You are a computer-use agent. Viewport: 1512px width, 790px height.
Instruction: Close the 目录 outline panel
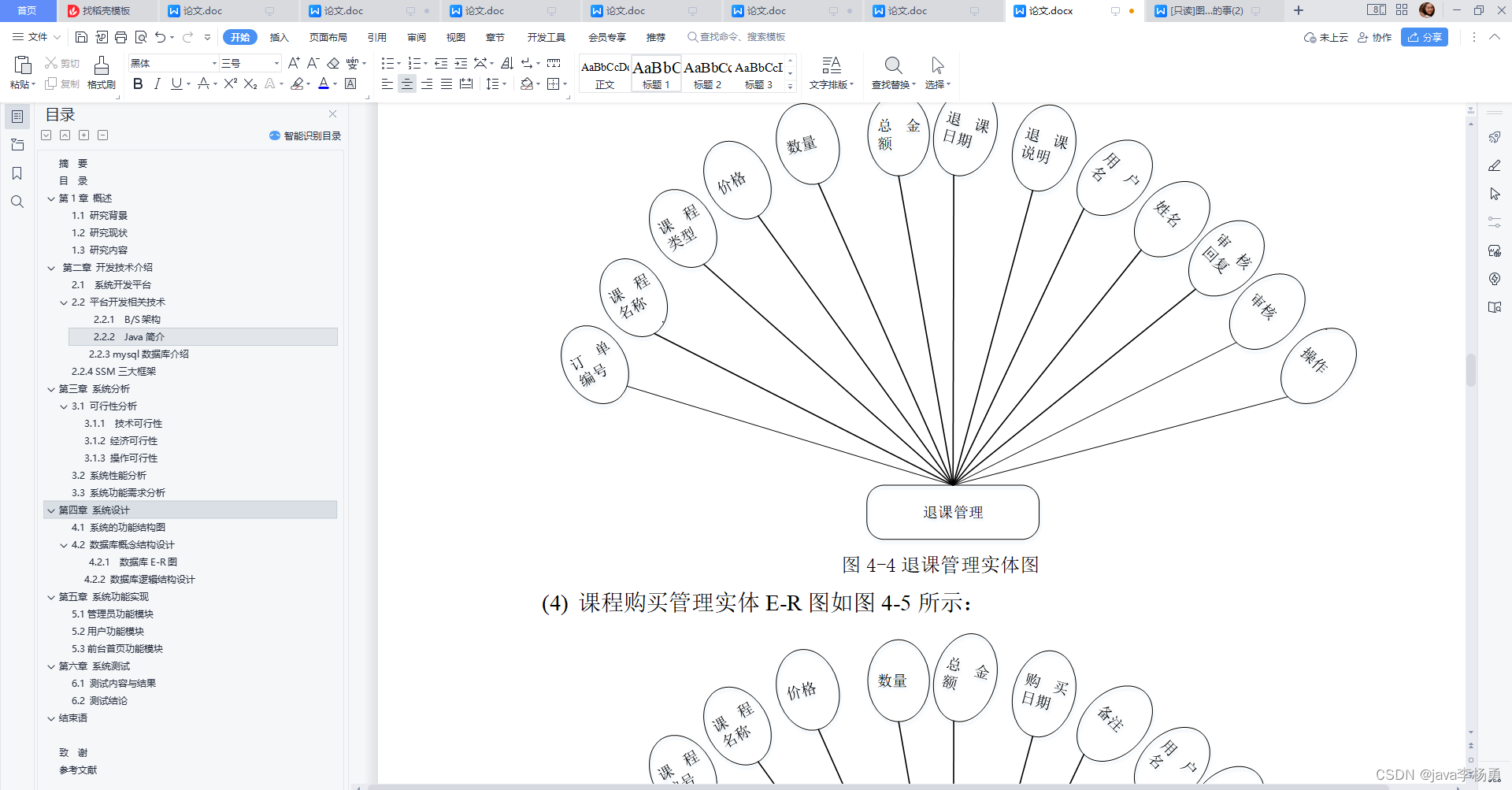coord(333,114)
